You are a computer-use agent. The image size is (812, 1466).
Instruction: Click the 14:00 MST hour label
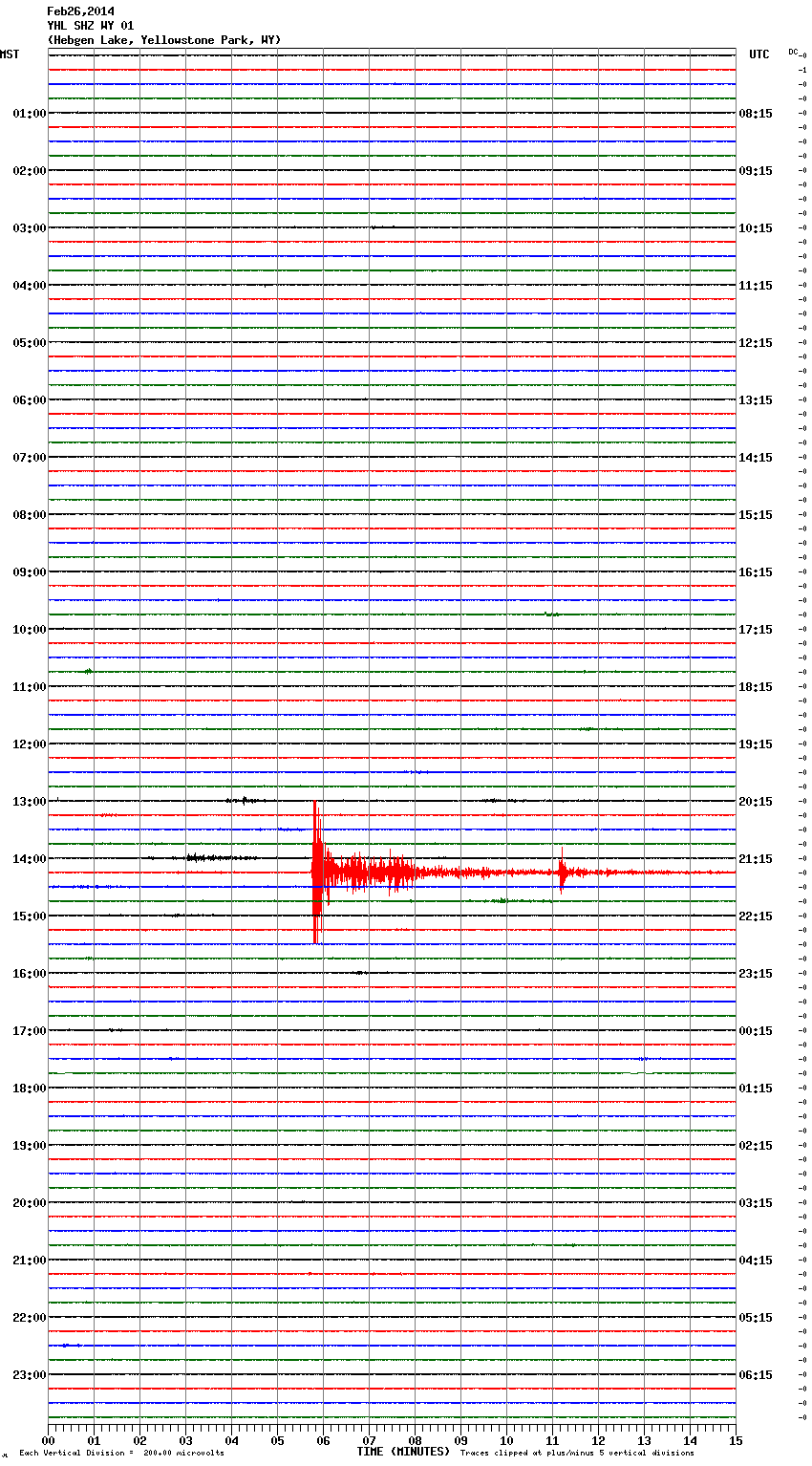point(30,859)
